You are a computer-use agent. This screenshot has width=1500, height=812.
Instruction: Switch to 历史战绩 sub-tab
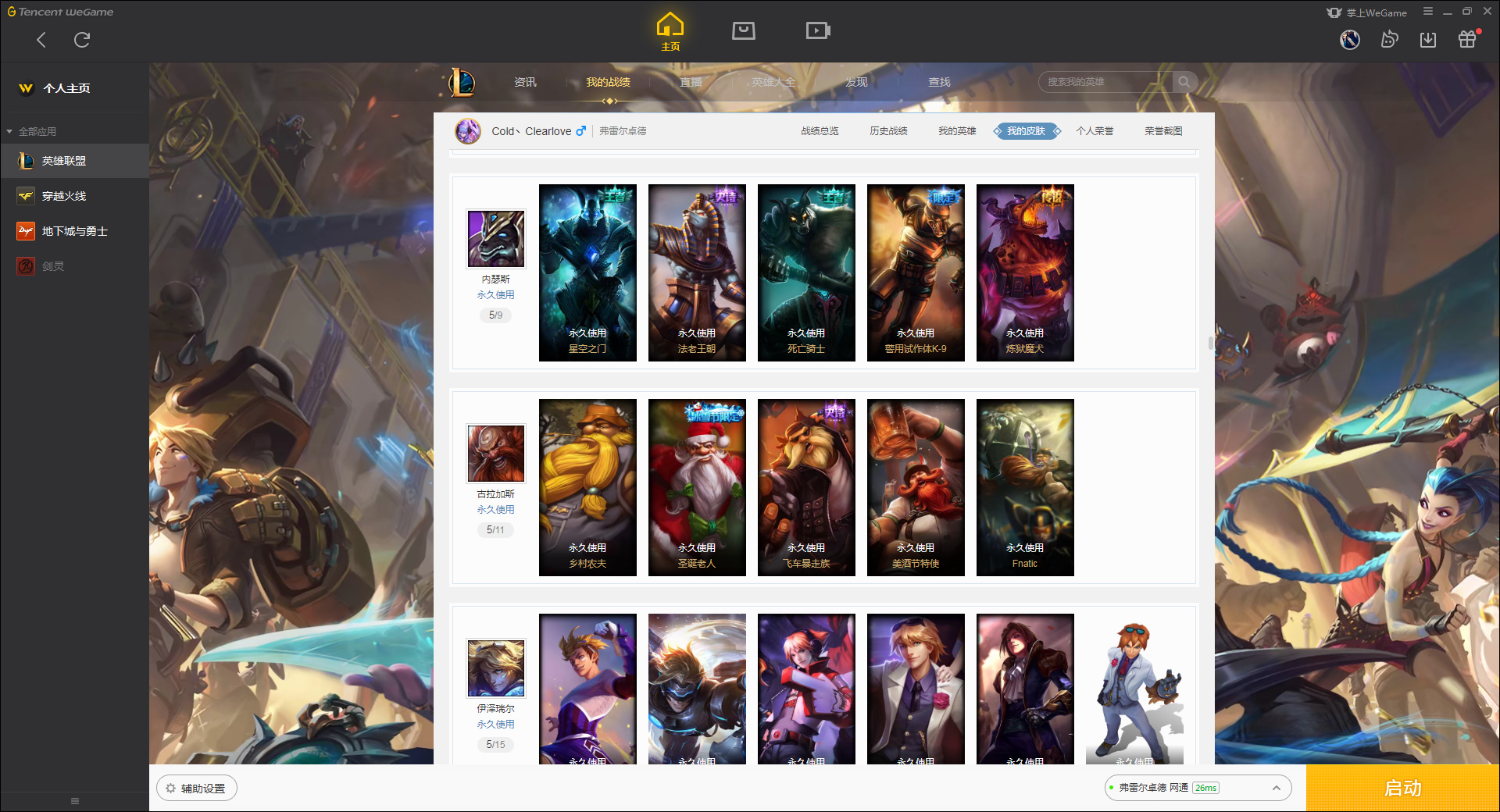click(x=888, y=131)
